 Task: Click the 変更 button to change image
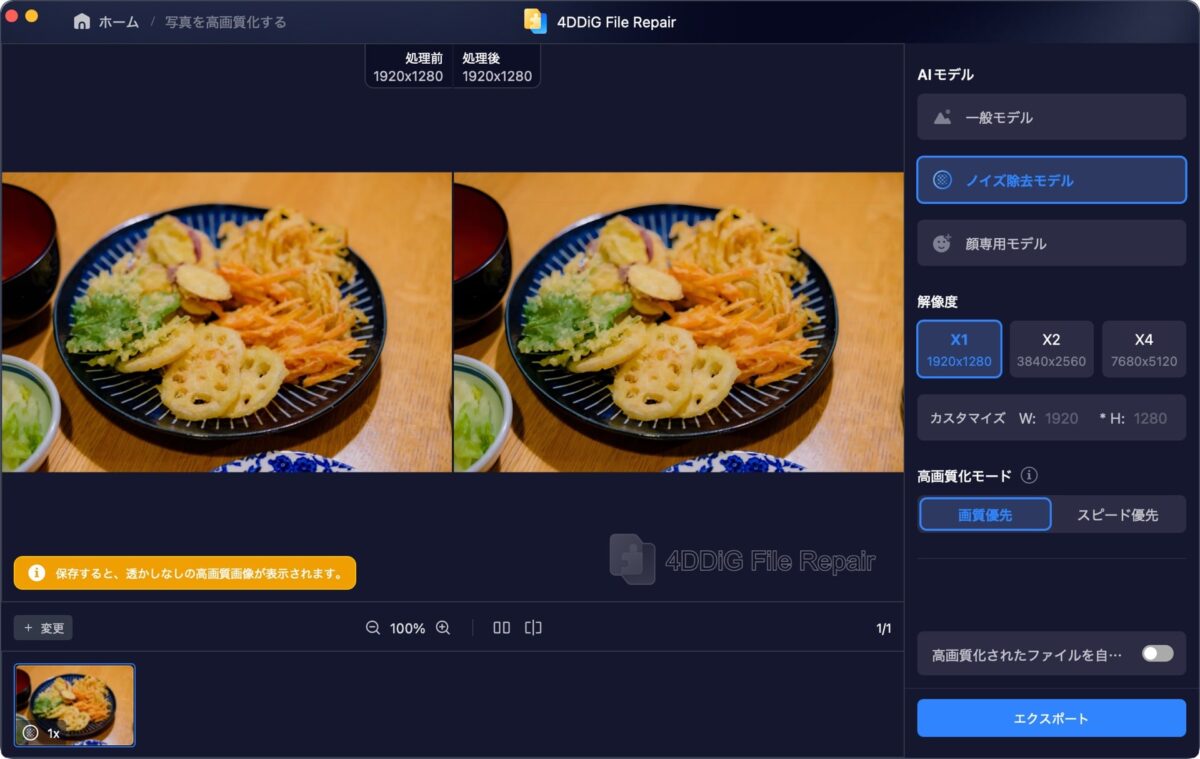43,628
